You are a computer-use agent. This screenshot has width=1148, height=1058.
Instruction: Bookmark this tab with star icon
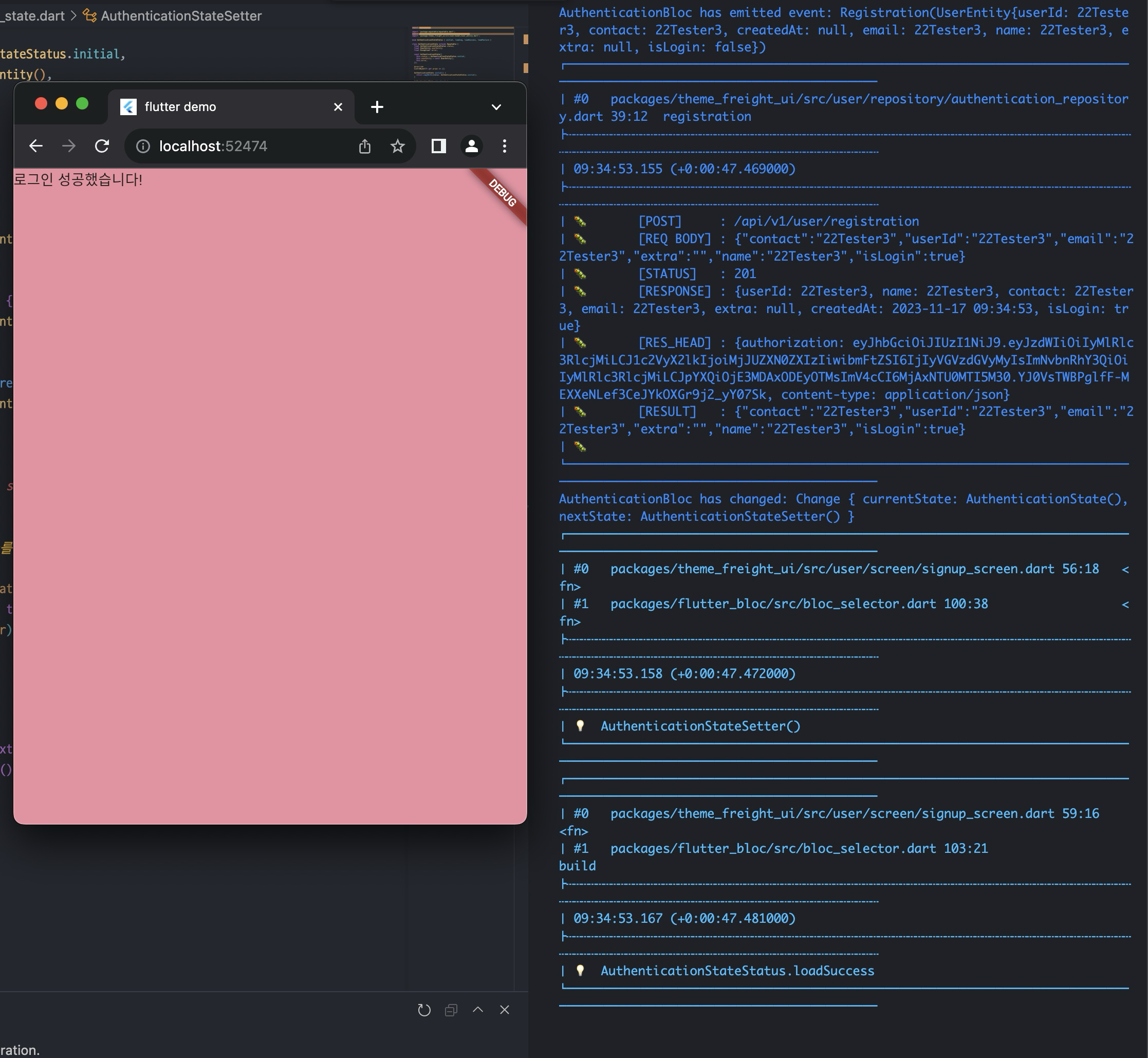coord(397,147)
